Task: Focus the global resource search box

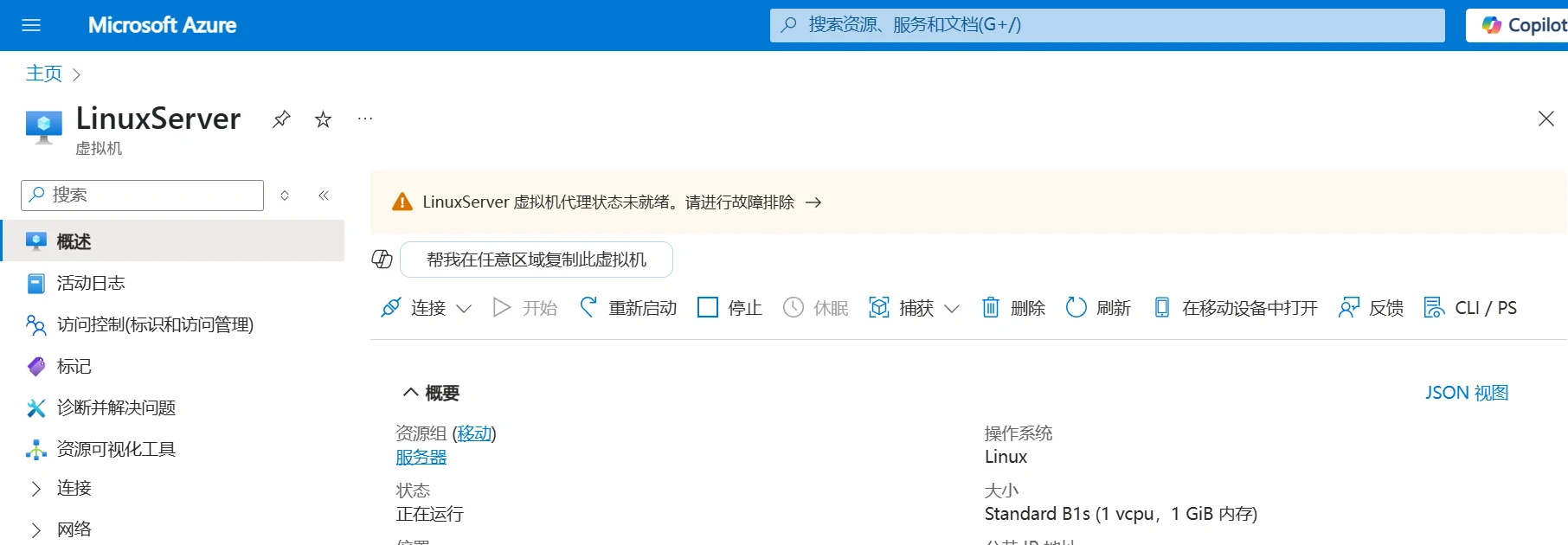Action: click(x=1107, y=25)
